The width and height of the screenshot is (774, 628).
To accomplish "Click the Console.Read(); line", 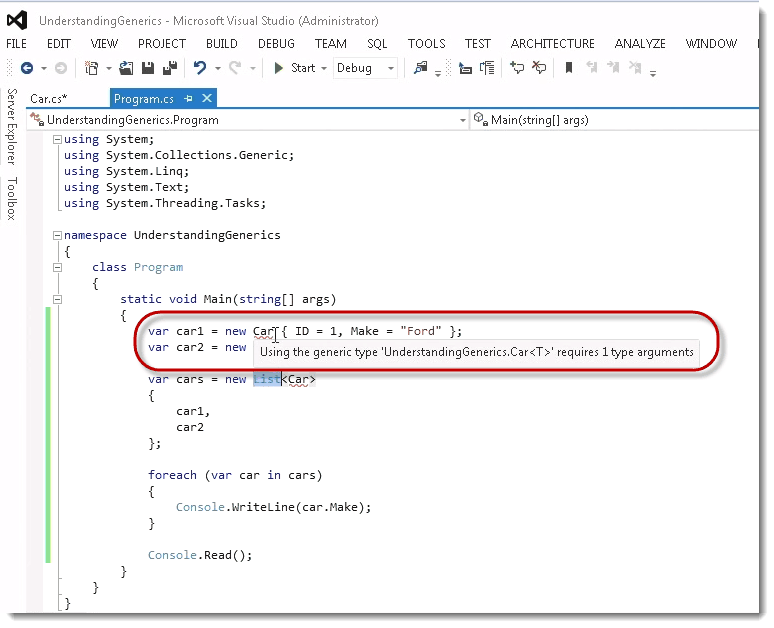I will click(200, 555).
